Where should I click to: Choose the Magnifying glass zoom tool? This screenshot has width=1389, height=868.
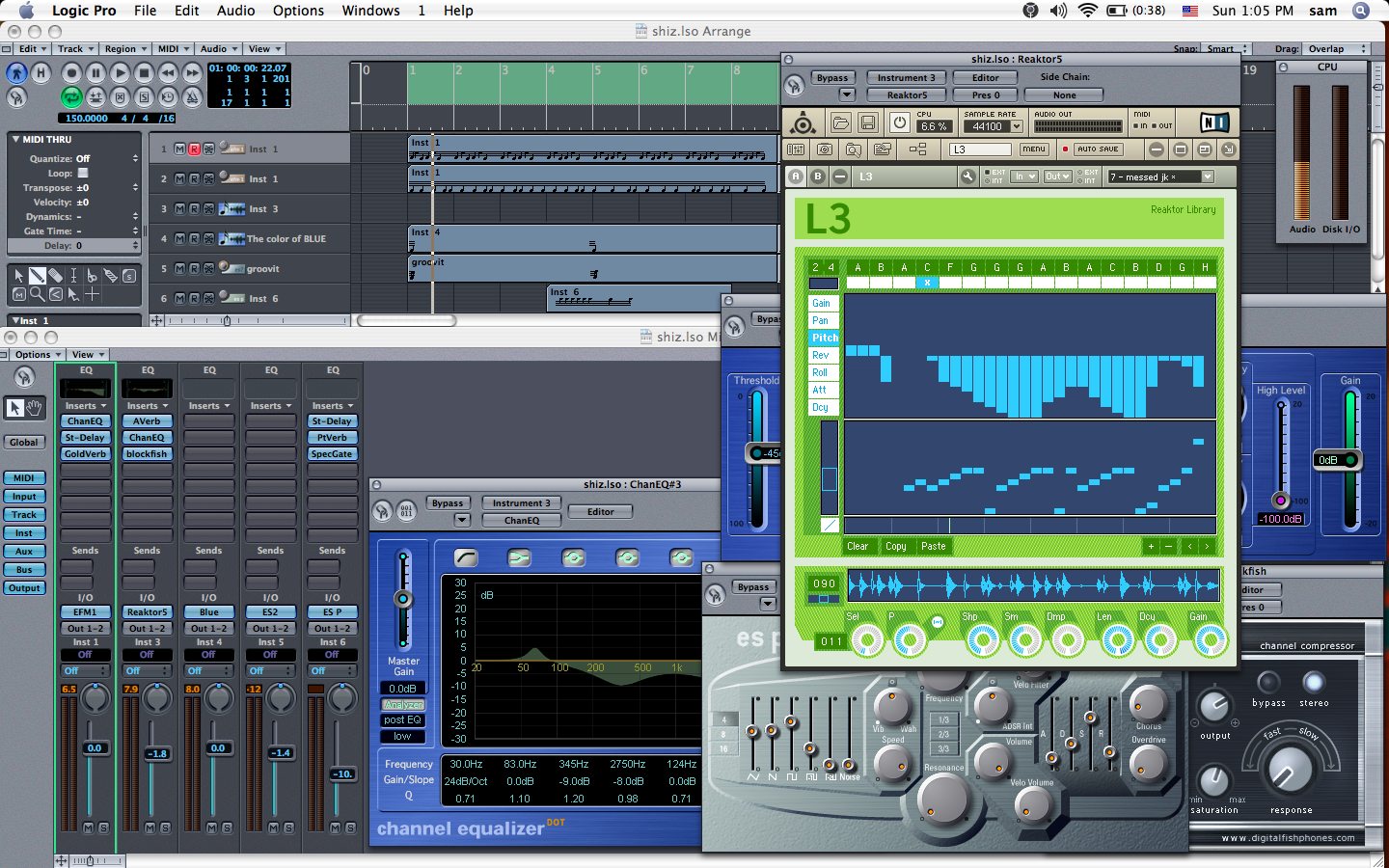[37, 294]
